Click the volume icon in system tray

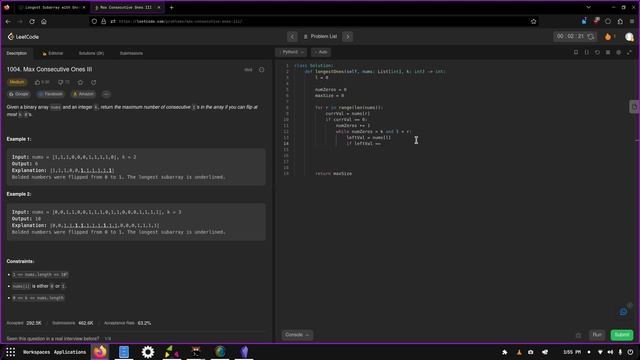pyautogui.click(x=610, y=352)
